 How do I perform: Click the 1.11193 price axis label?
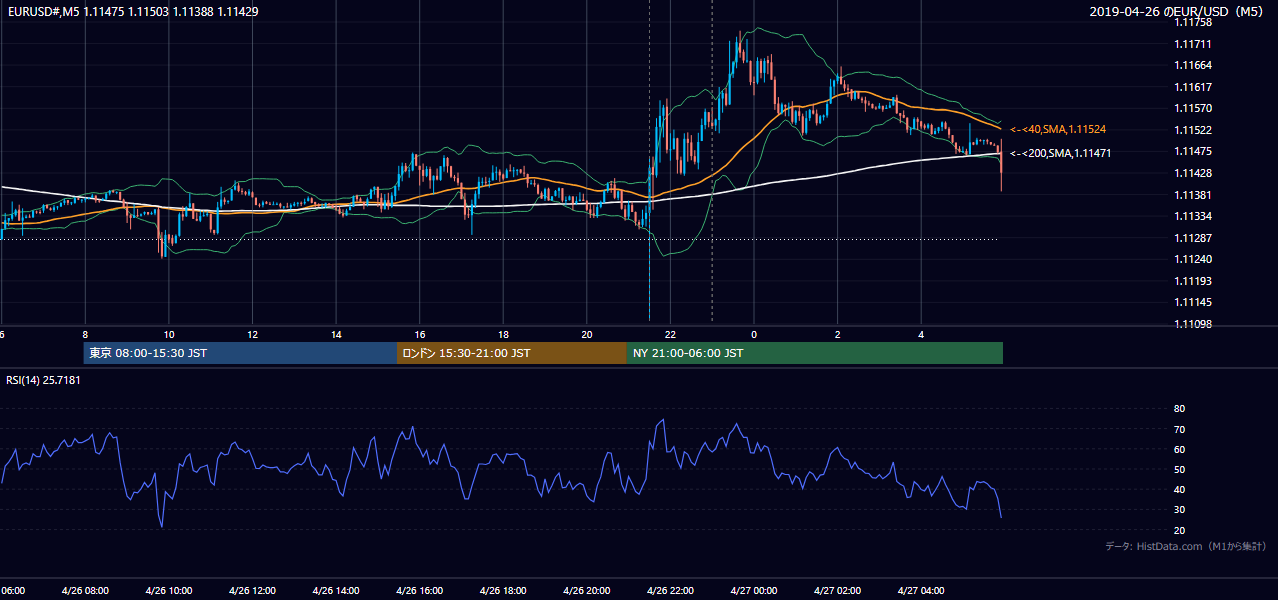point(1192,281)
